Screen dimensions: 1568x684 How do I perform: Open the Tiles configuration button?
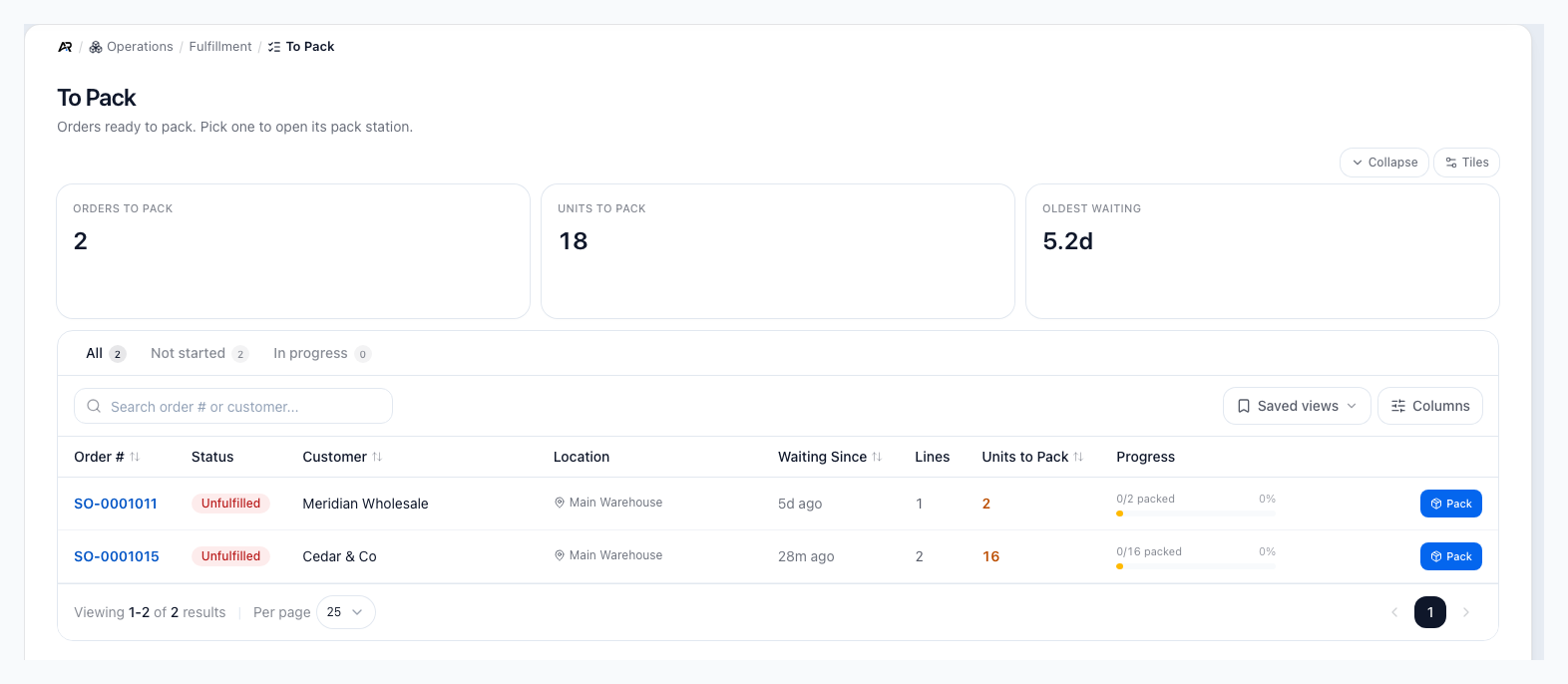click(x=1466, y=163)
